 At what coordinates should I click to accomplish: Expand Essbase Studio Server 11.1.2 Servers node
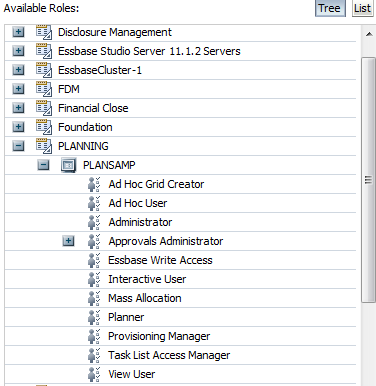coord(18,51)
